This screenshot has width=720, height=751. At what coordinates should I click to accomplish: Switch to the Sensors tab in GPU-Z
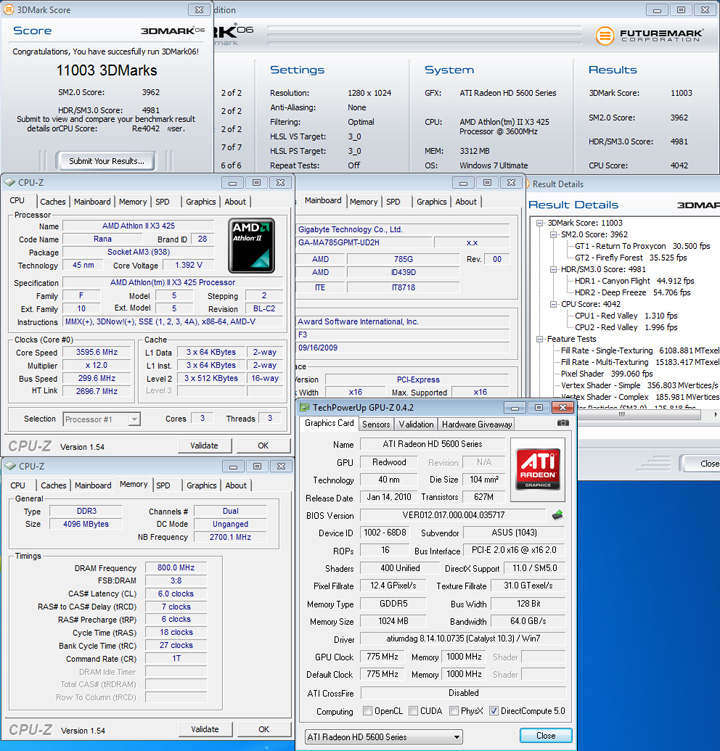(375, 424)
